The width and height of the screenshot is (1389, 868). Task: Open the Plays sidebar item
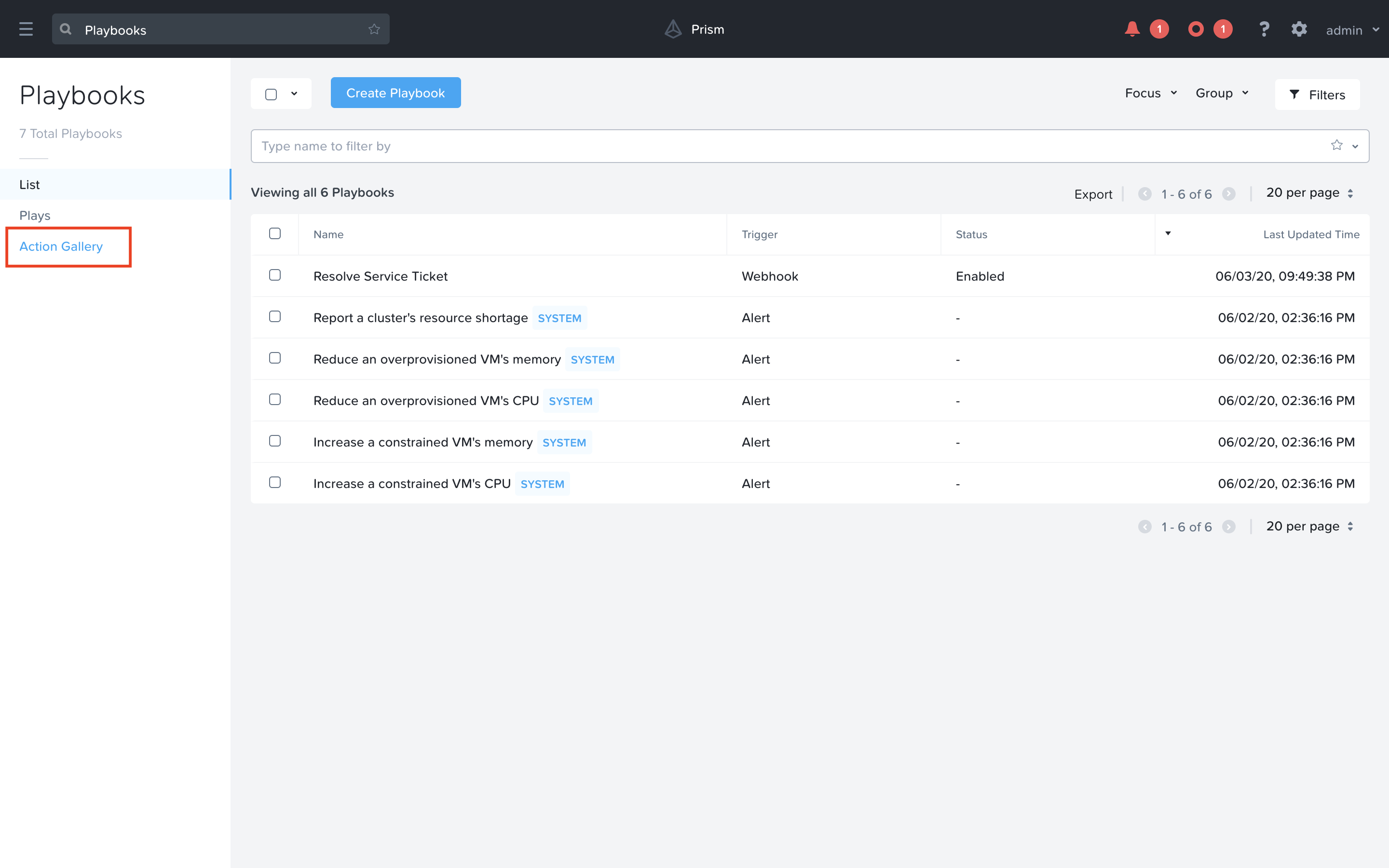(x=35, y=215)
